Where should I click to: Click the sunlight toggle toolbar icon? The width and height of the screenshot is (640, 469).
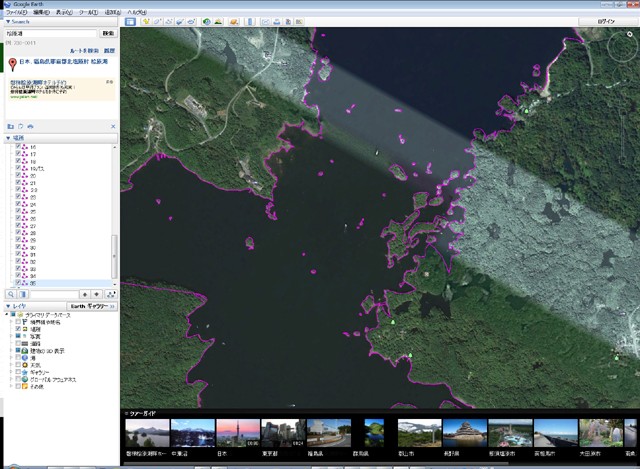point(219,20)
